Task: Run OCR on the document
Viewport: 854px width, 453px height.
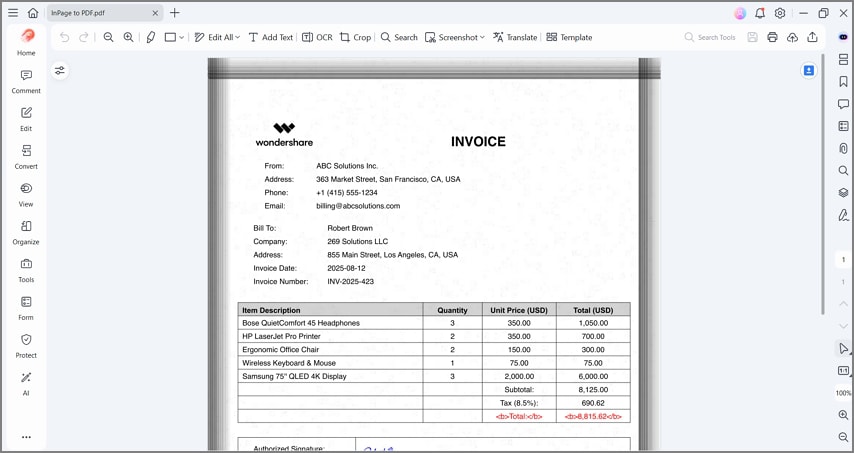Action: point(317,37)
